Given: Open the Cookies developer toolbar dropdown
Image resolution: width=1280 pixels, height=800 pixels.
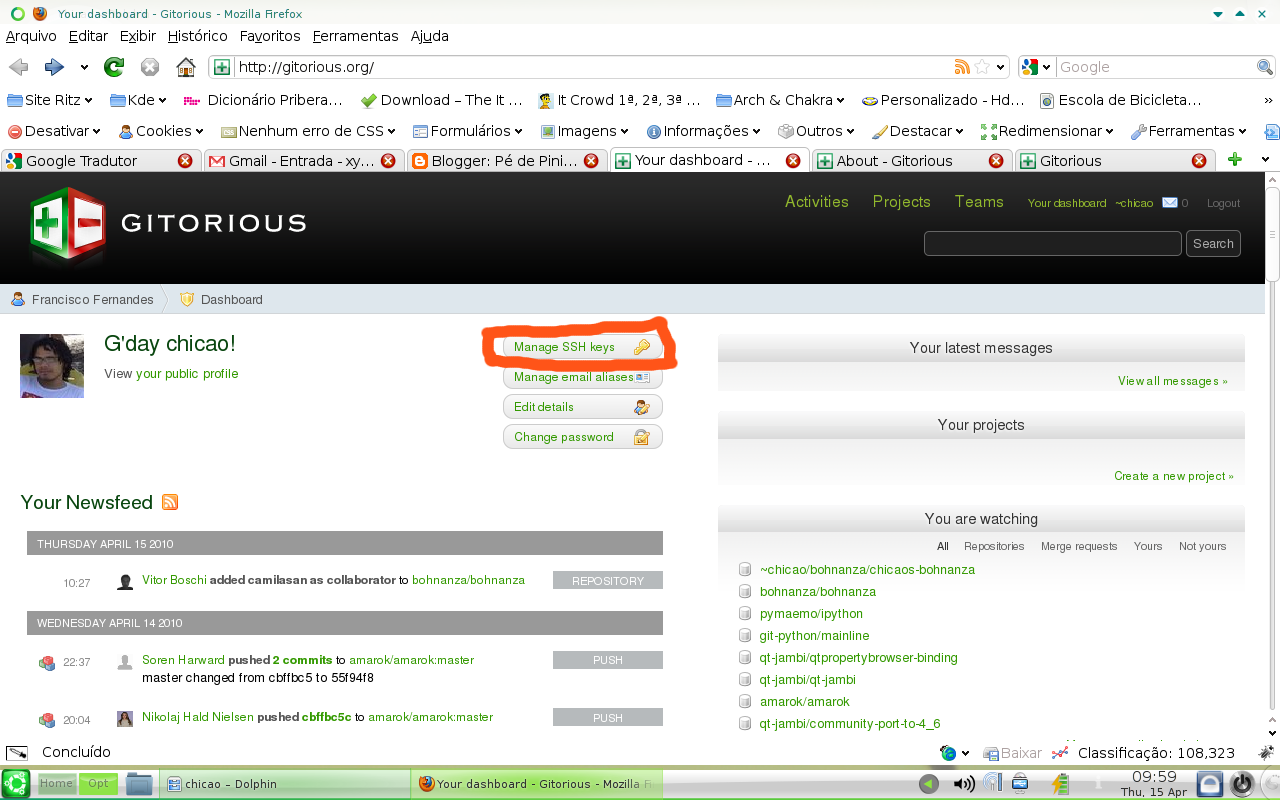Looking at the screenshot, I should [x=161, y=131].
